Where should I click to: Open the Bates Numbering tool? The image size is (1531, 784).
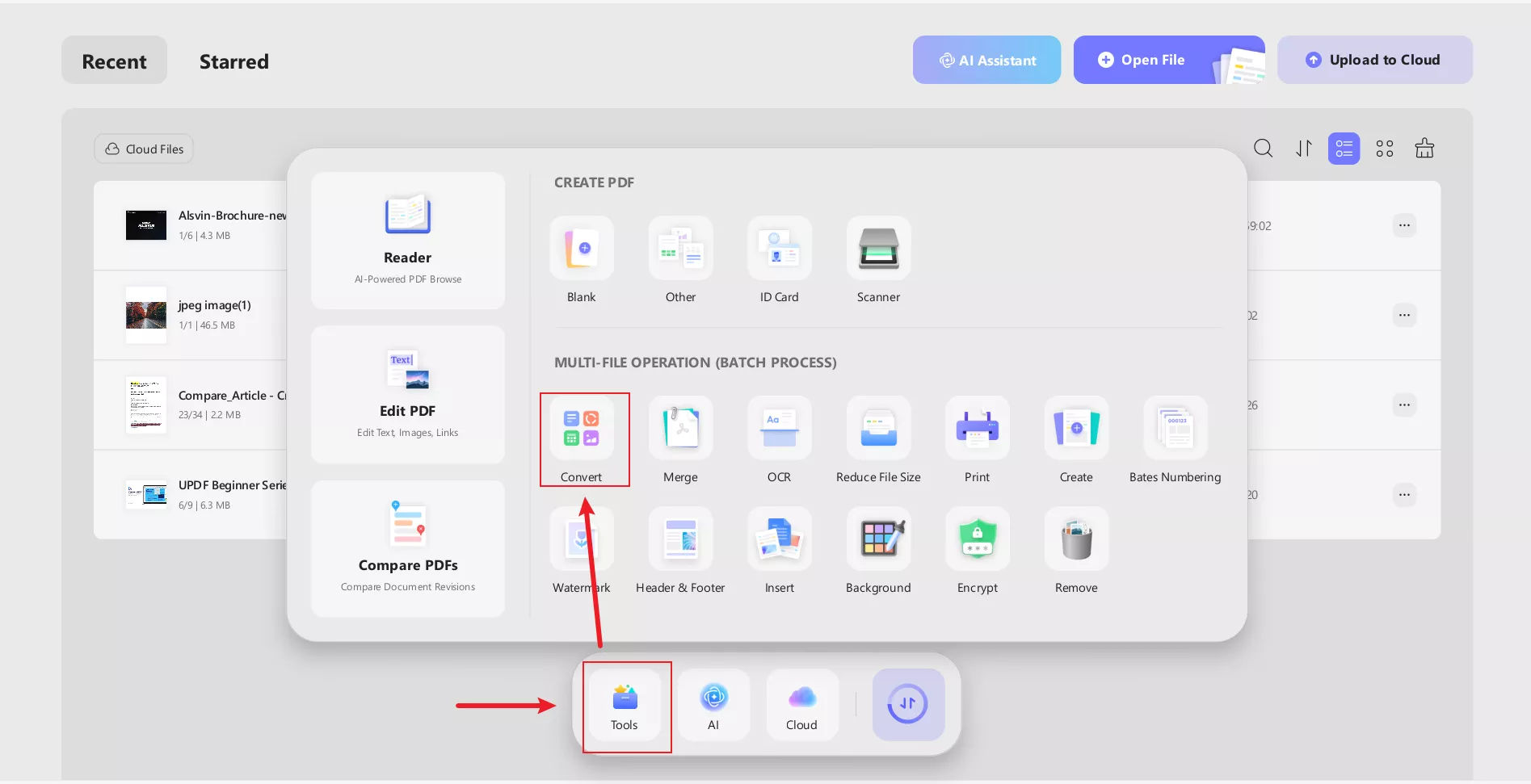click(x=1175, y=429)
